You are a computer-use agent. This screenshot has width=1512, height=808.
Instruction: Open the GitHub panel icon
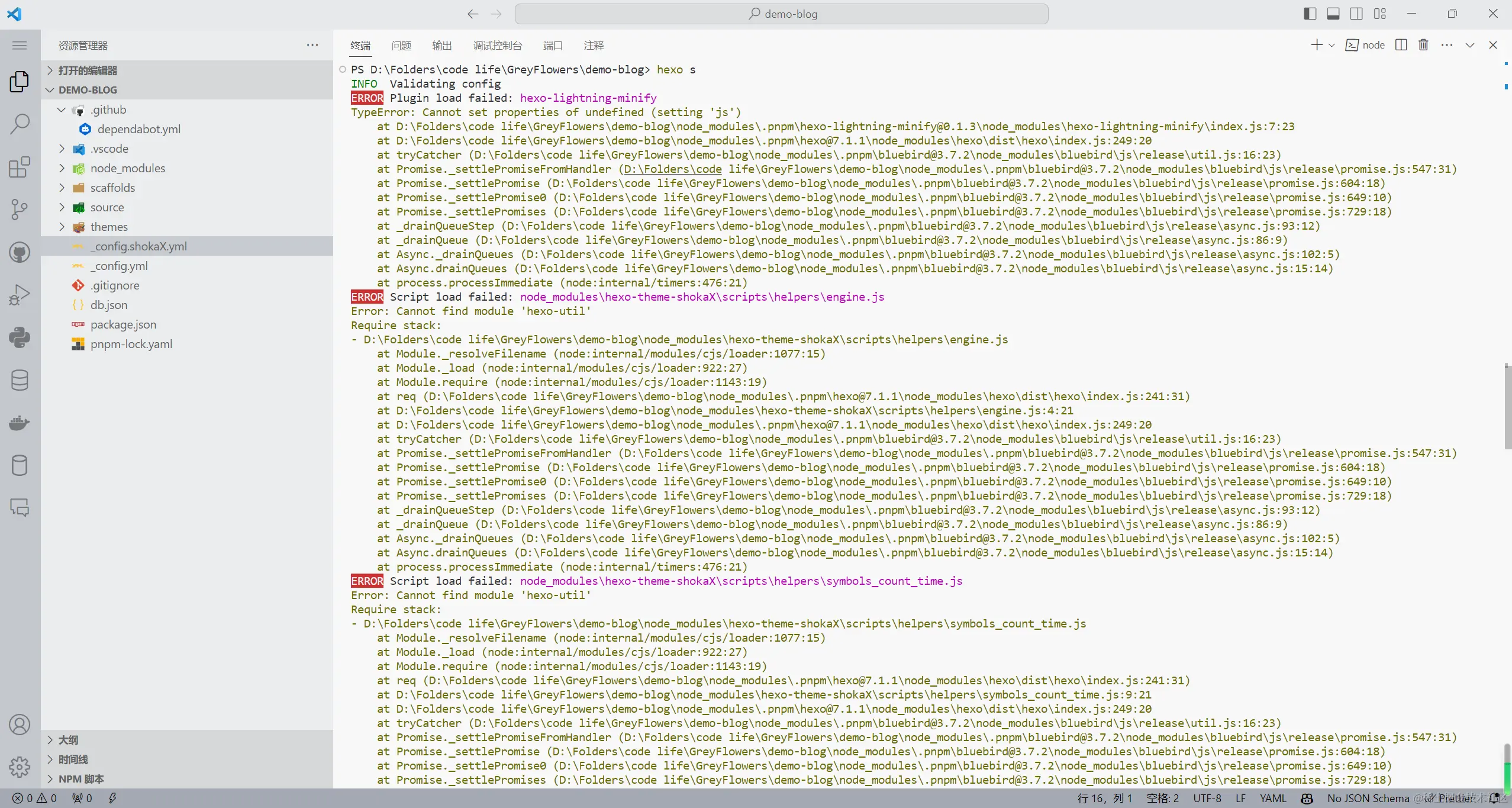point(20,253)
